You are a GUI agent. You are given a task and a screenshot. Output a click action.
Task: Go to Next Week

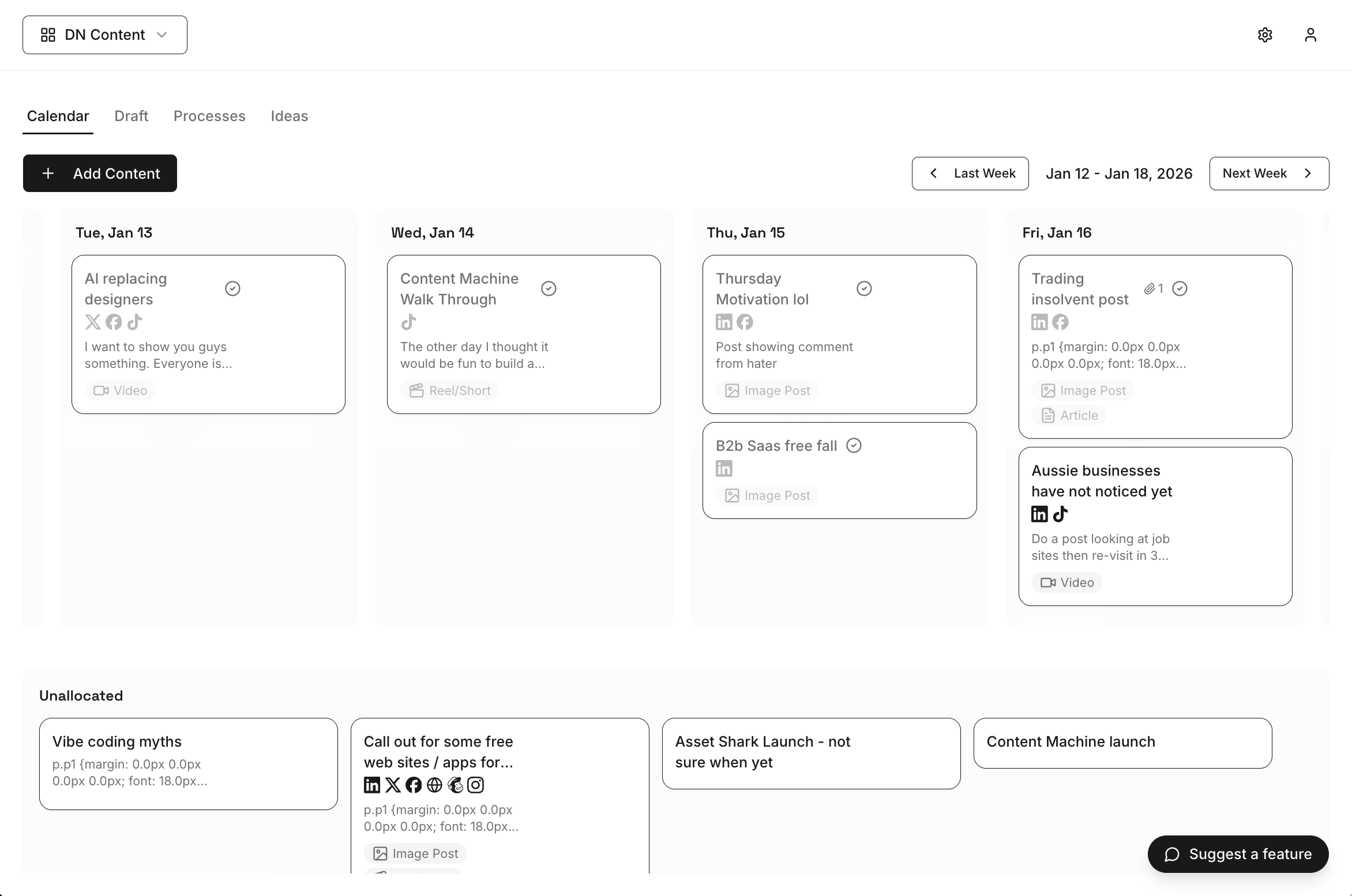coord(1269,174)
